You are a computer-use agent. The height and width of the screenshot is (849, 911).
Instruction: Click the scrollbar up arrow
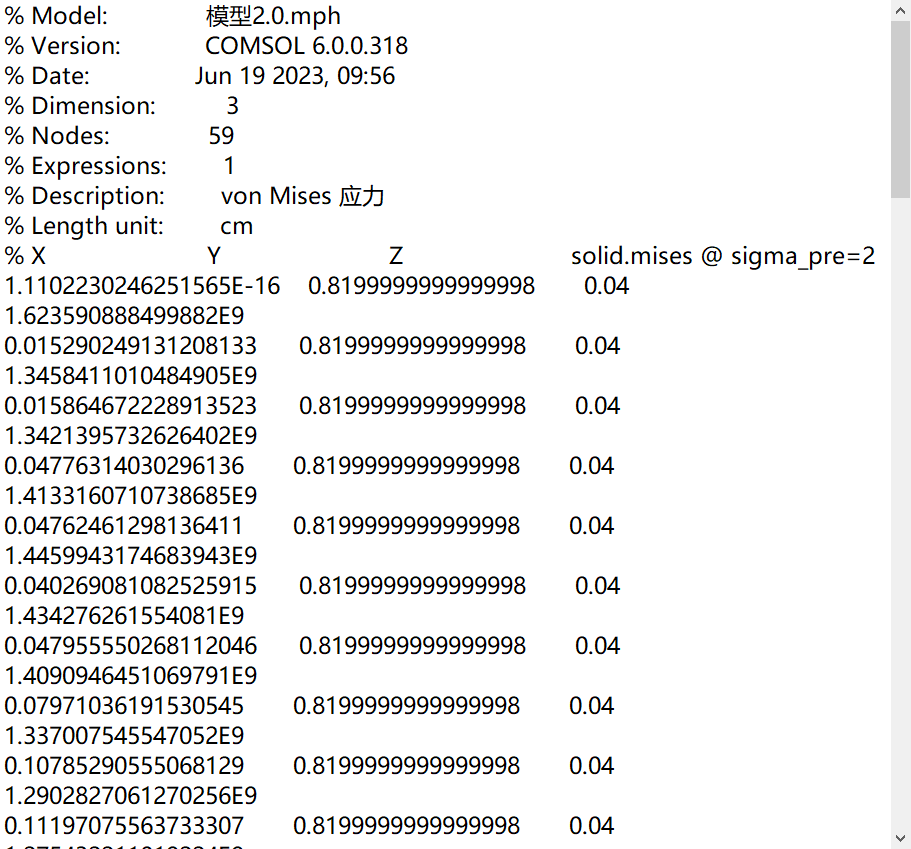[x=900, y=10]
